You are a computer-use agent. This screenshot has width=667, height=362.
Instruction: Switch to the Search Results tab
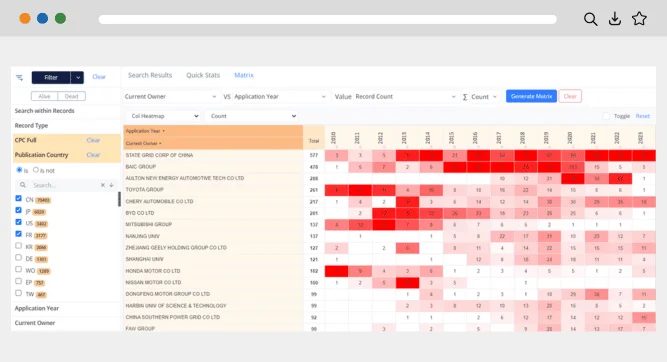click(x=150, y=75)
